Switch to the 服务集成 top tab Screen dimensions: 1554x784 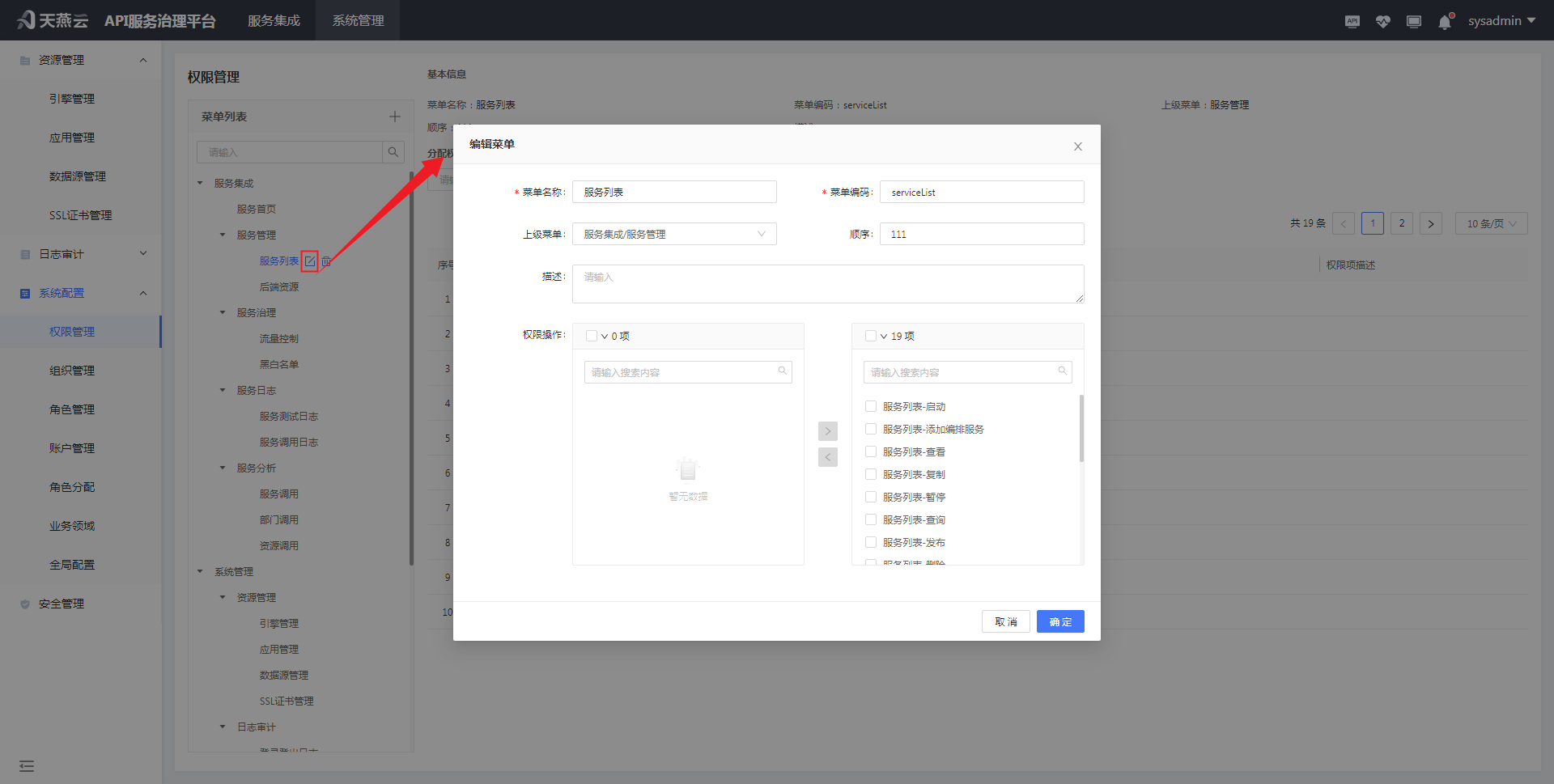(274, 21)
